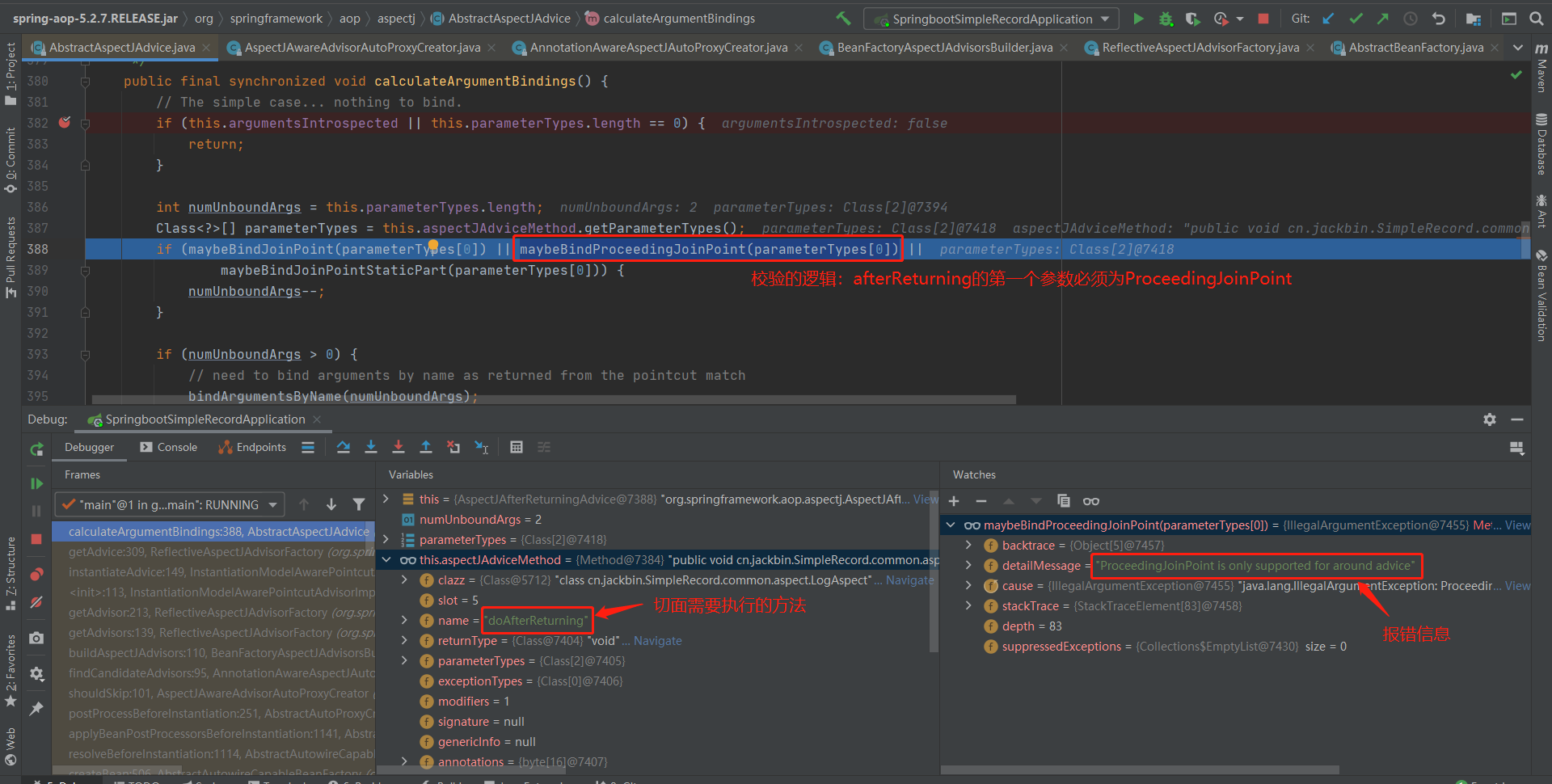1552x784 pixels.
Task: Open Search Everywhere with the magnifier icon
Action: click(x=1537, y=17)
